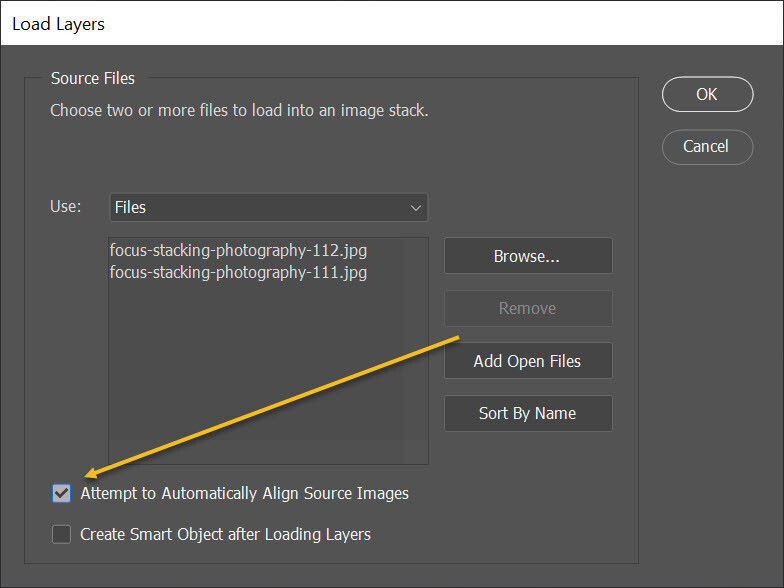Uncheck Attempt to Automatically Align Source Images
The height and width of the screenshot is (588, 784).
pos(62,494)
